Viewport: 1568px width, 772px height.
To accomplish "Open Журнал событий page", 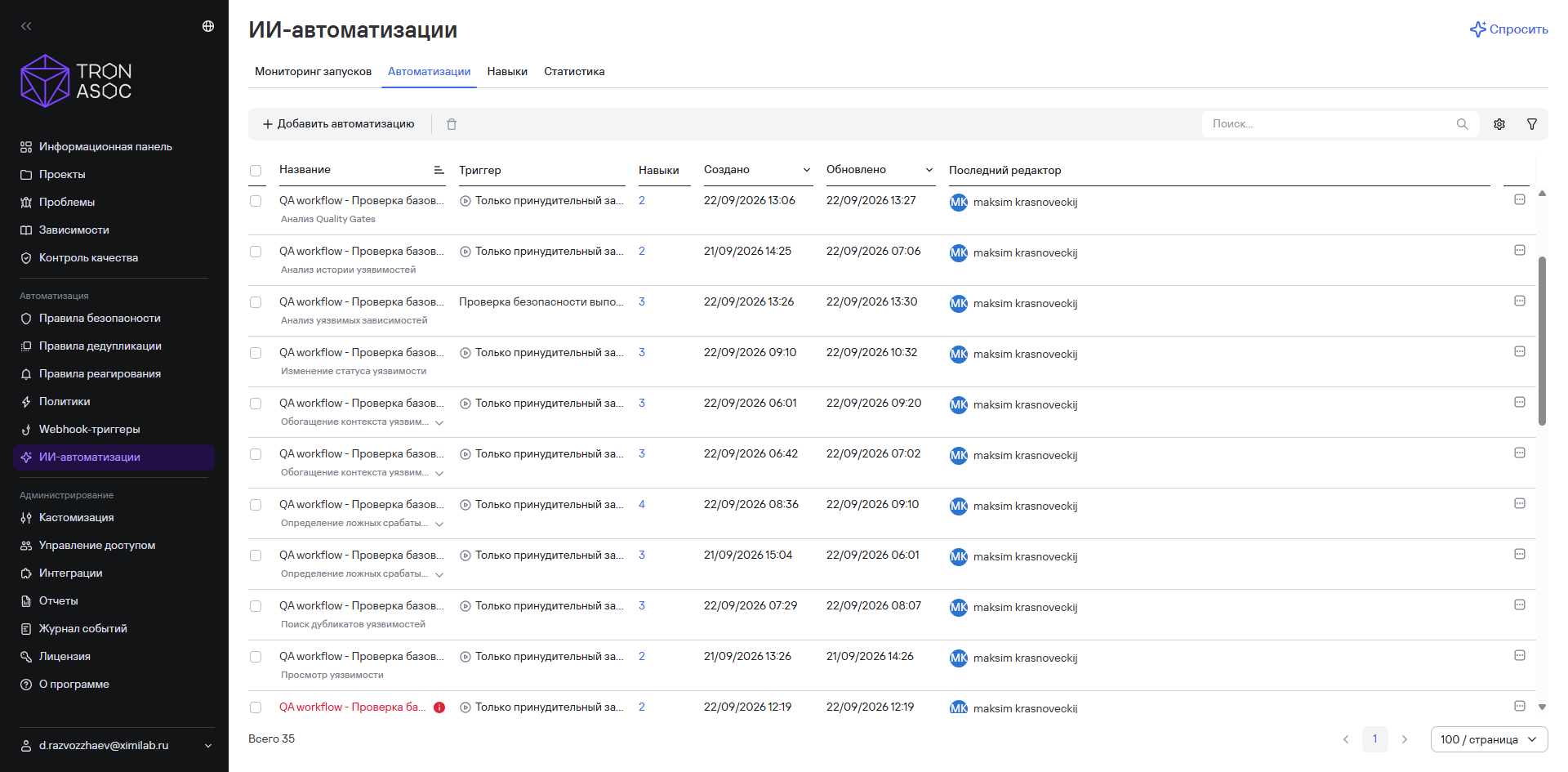I will point(82,629).
